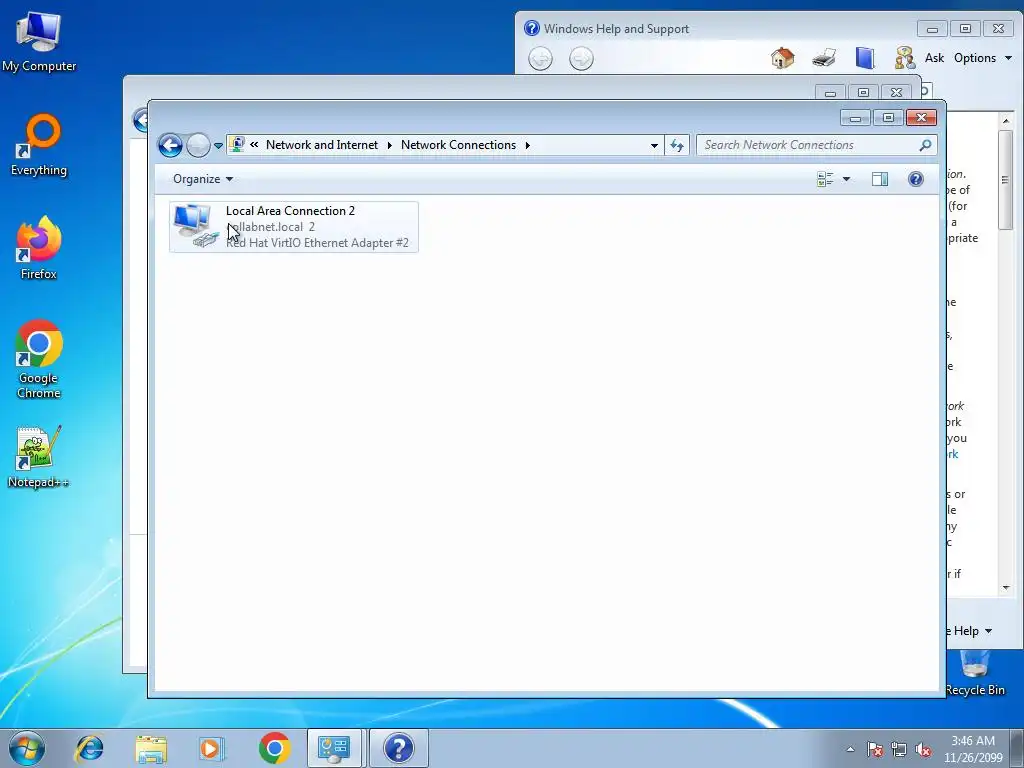Switch to Help and Support taskbar button

399,748
